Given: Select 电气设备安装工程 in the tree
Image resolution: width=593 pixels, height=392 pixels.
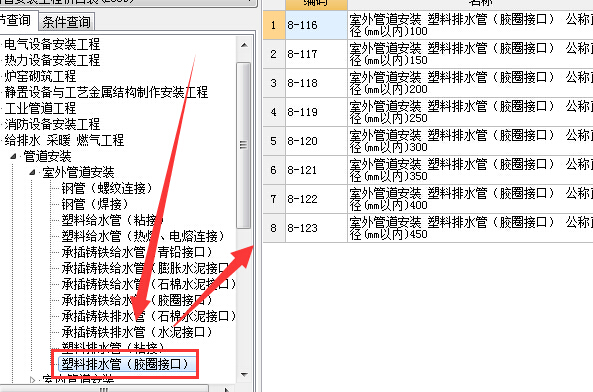Looking at the screenshot, I should 52,44.
